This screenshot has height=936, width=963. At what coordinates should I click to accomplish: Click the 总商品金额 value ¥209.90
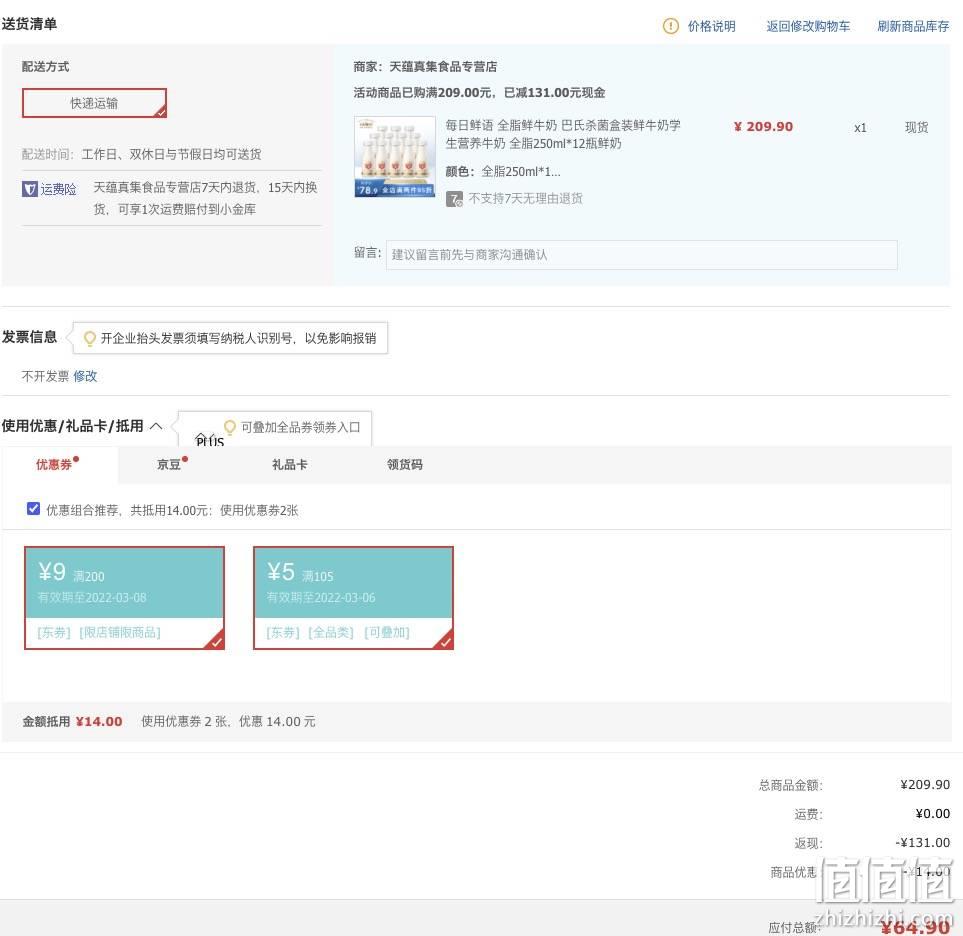(x=925, y=784)
